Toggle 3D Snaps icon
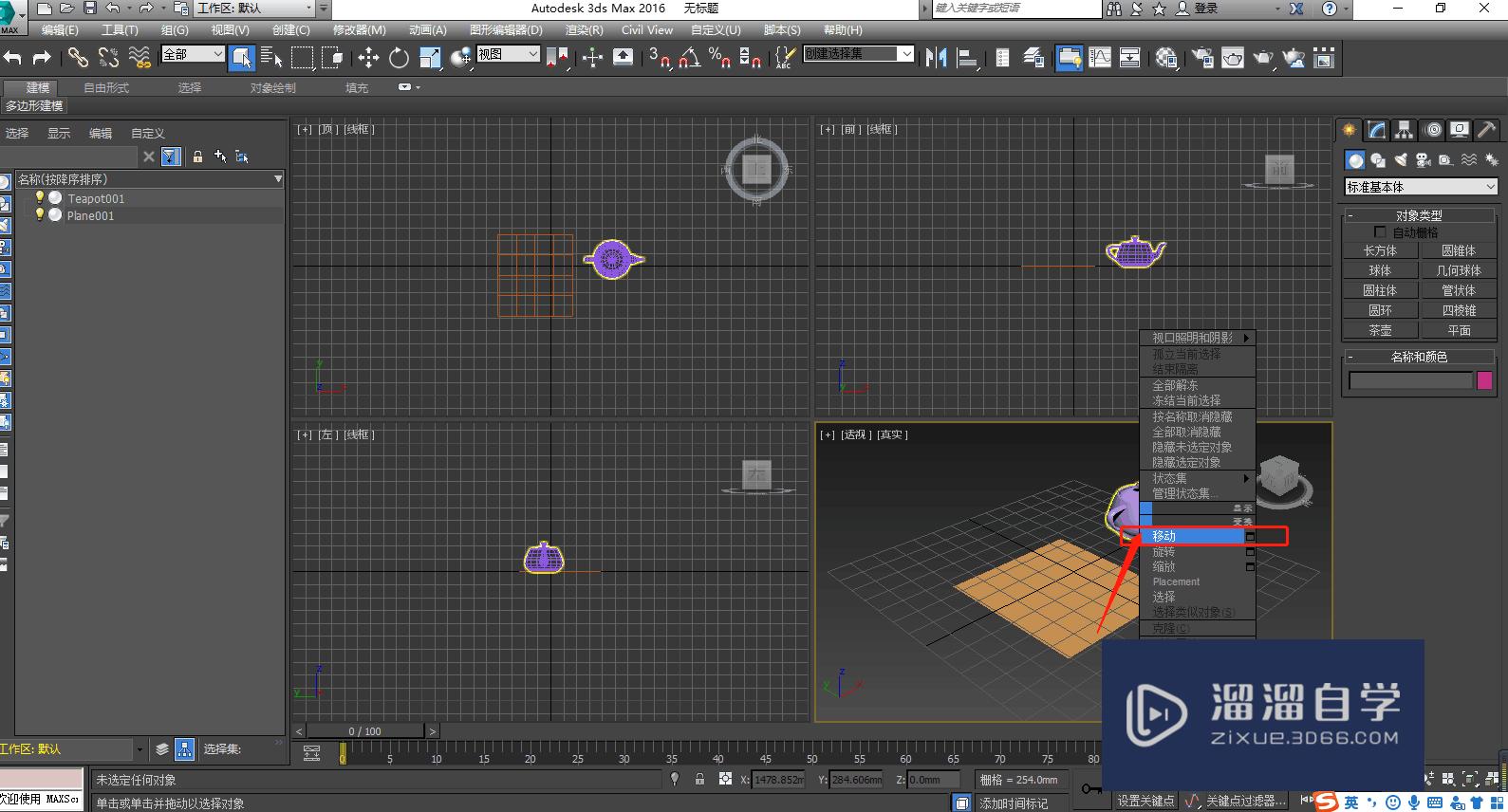Viewport: 1508px width, 812px height. 660,58
